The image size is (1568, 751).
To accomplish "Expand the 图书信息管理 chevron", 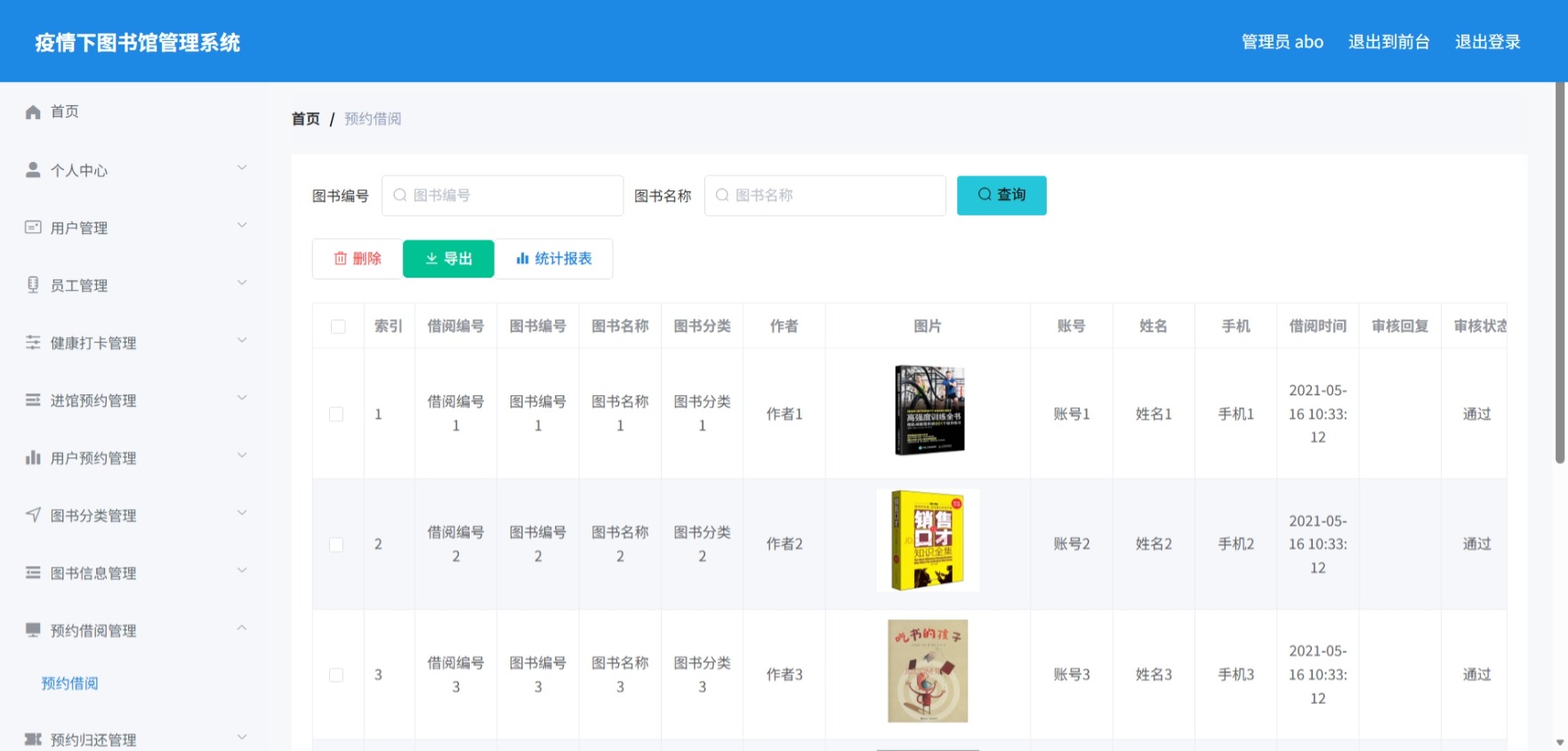I will pyautogui.click(x=242, y=570).
